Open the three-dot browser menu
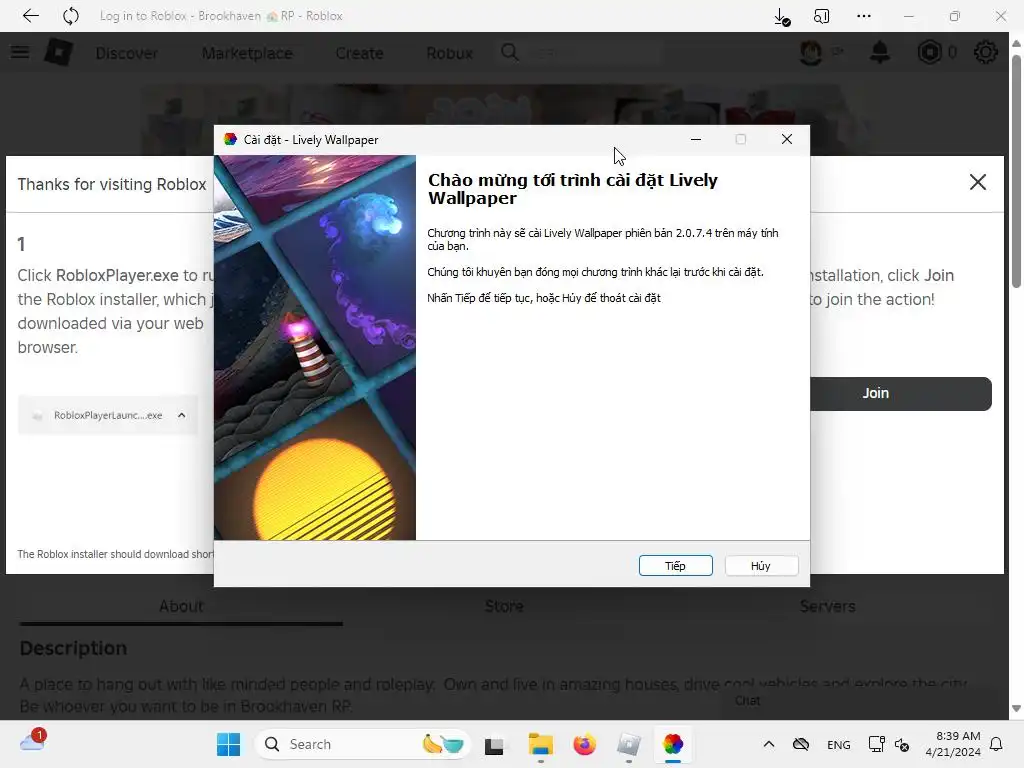The width and height of the screenshot is (1024, 768). tap(863, 16)
